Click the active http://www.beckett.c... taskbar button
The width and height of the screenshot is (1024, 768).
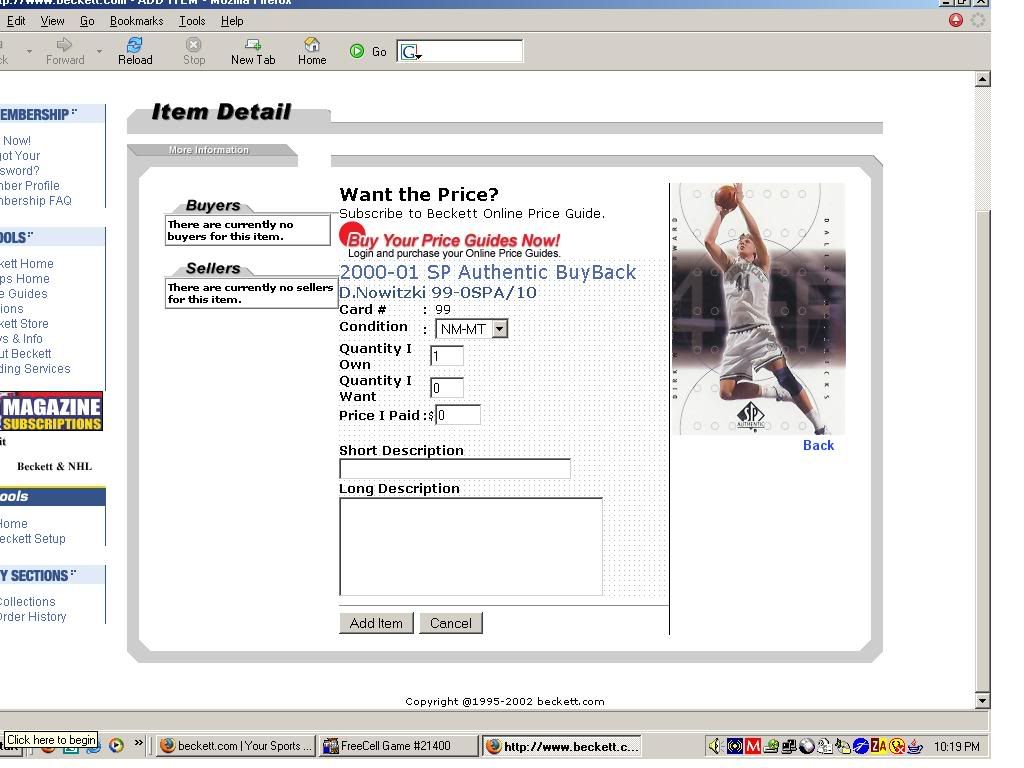[562, 746]
